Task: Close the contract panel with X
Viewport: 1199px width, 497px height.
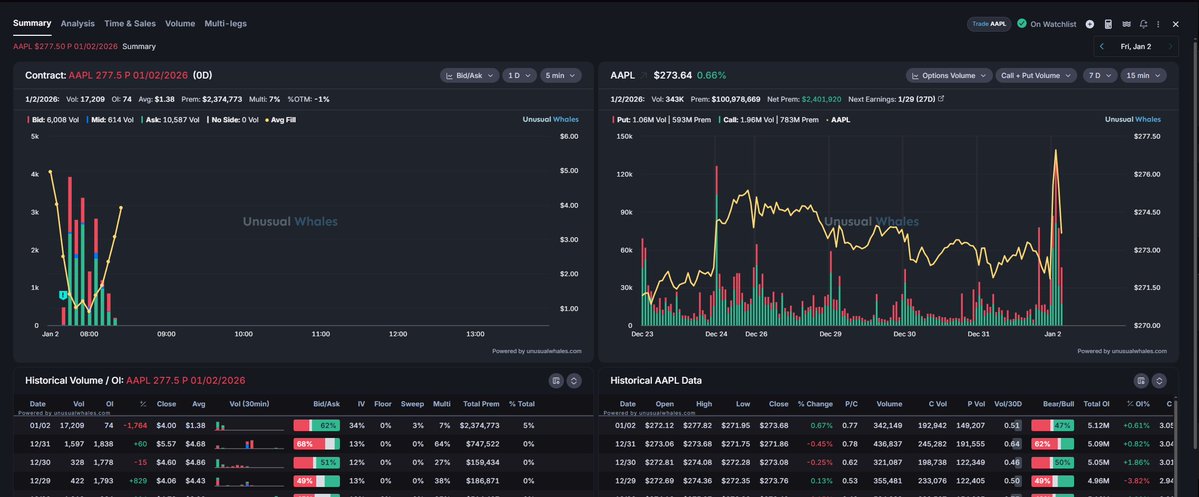Action: pos(1176,24)
